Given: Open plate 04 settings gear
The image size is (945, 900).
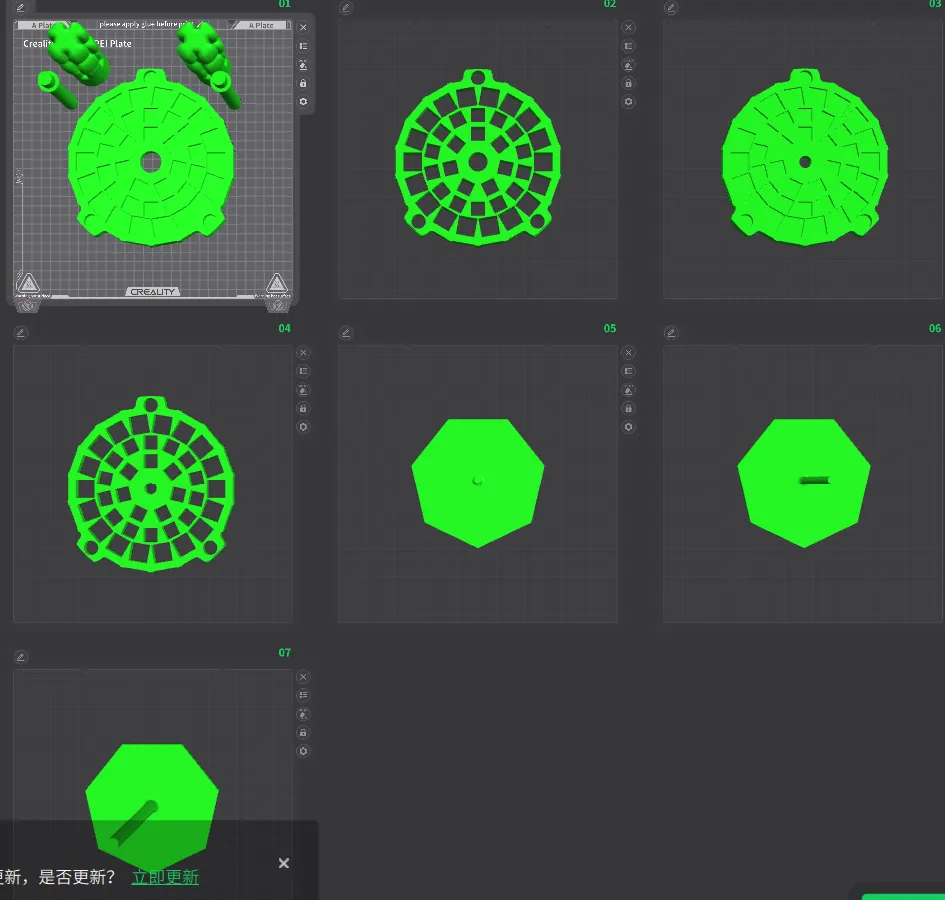Looking at the screenshot, I should pyautogui.click(x=303, y=427).
